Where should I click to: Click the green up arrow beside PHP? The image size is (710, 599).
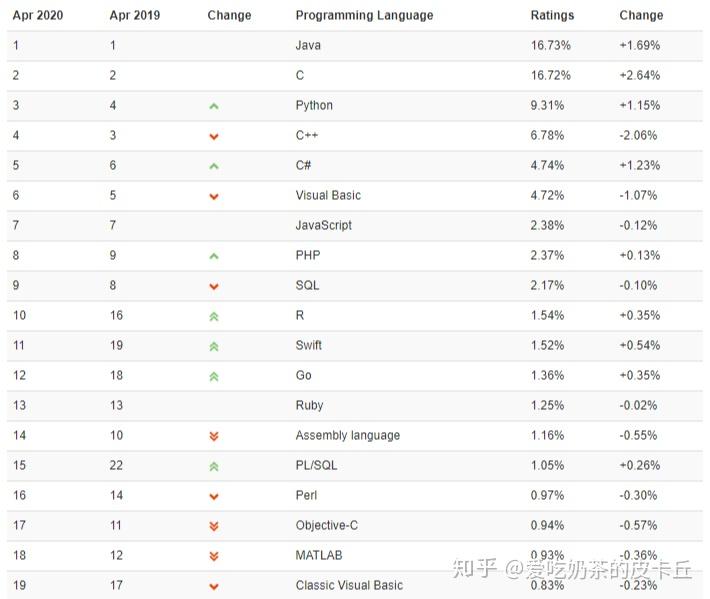tap(214, 256)
